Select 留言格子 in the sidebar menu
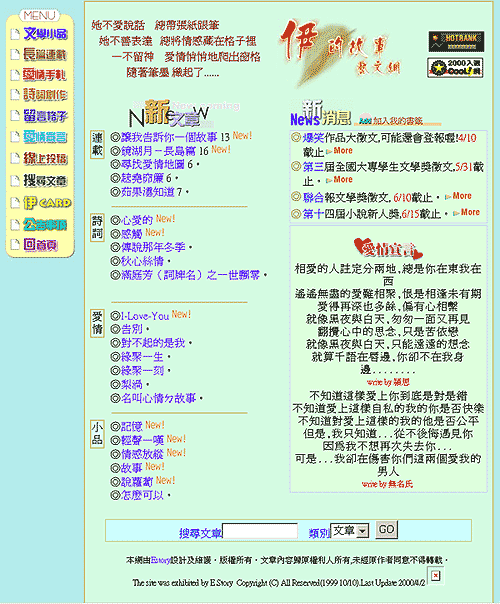The width and height of the screenshot is (500, 604). [45, 116]
